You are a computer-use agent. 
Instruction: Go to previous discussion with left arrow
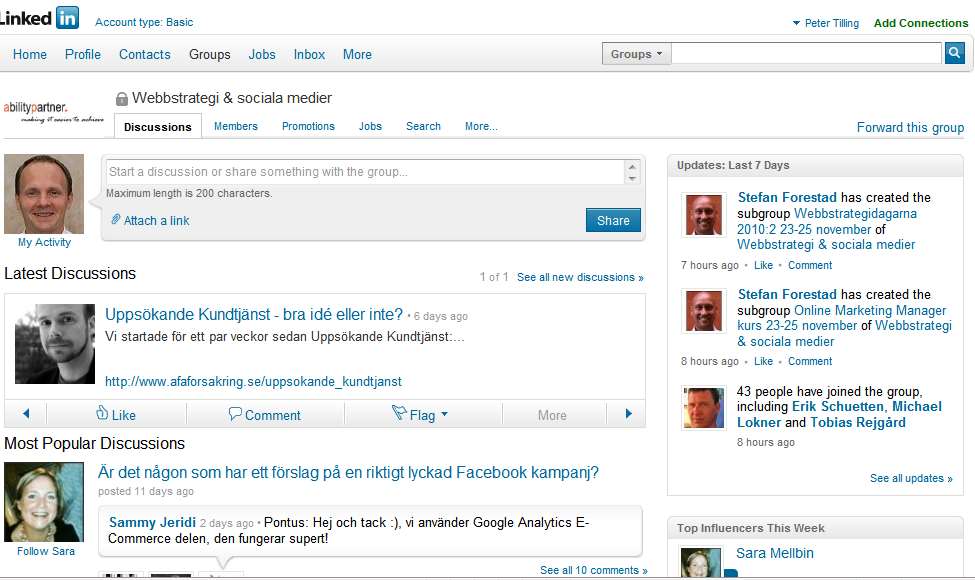pos(25,413)
